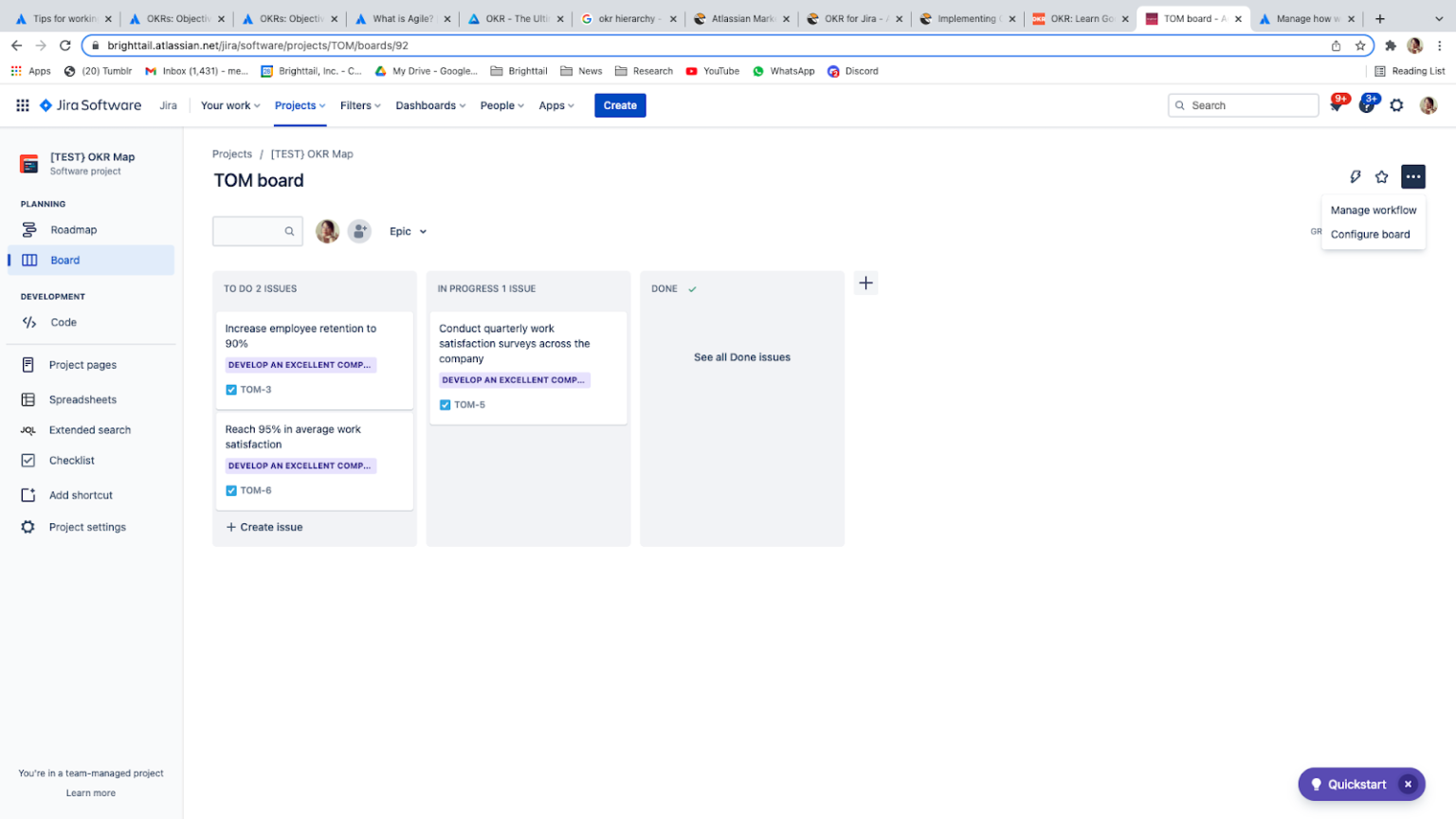This screenshot has width=1456, height=819.
Task: Open Jira settings gear in the navbar
Action: [1396, 105]
